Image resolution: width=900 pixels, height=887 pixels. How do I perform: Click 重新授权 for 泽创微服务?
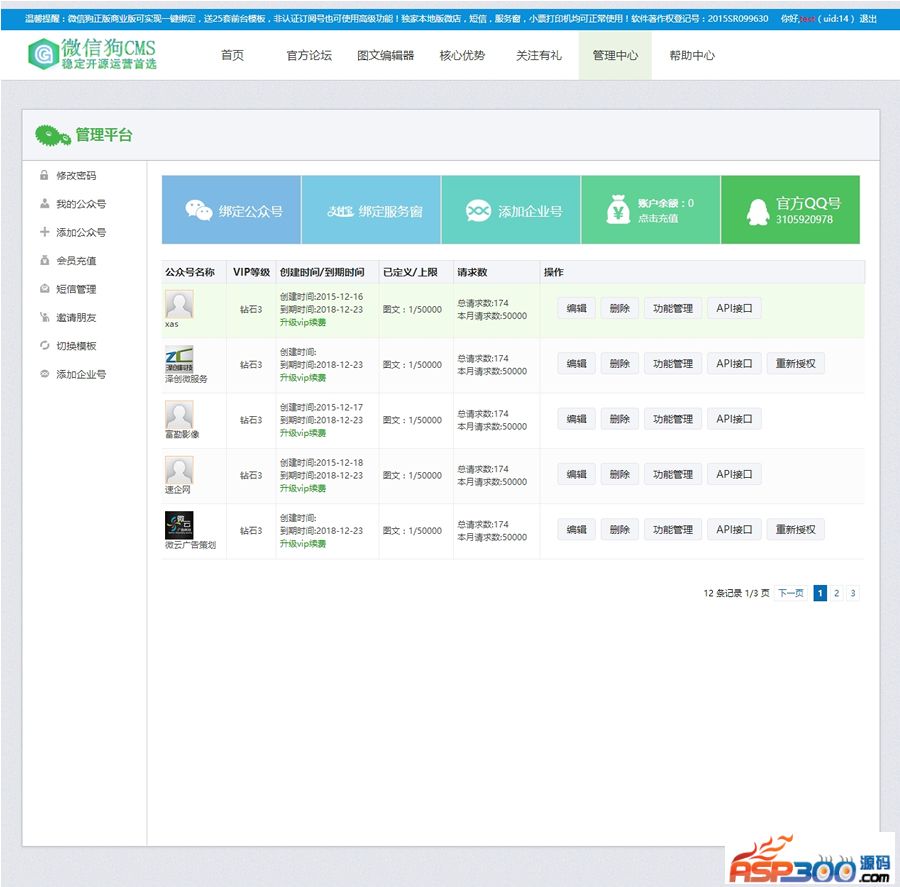pyautogui.click(x=796, y=363)
